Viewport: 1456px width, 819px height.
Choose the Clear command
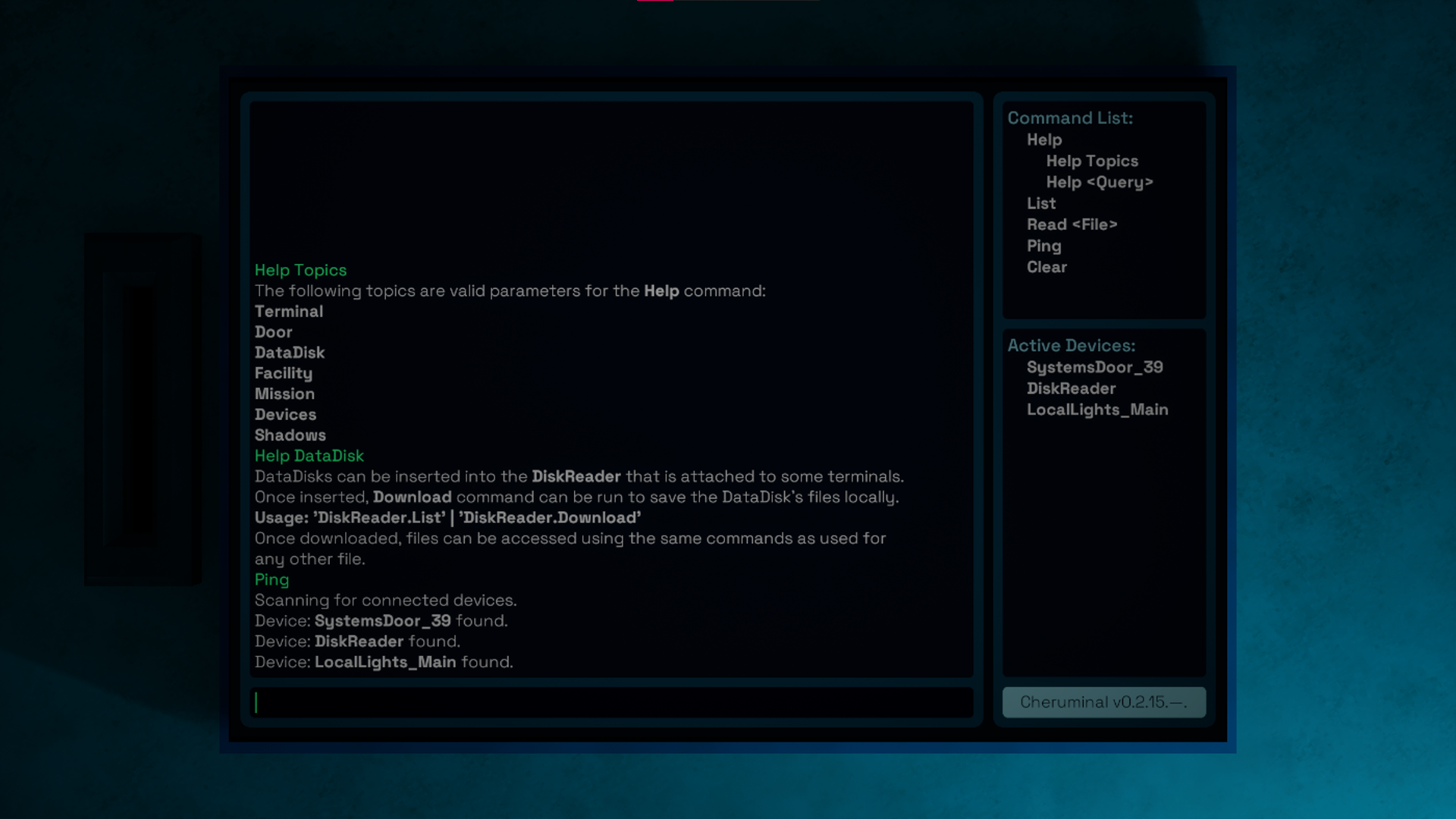[x=1046, y=267]
